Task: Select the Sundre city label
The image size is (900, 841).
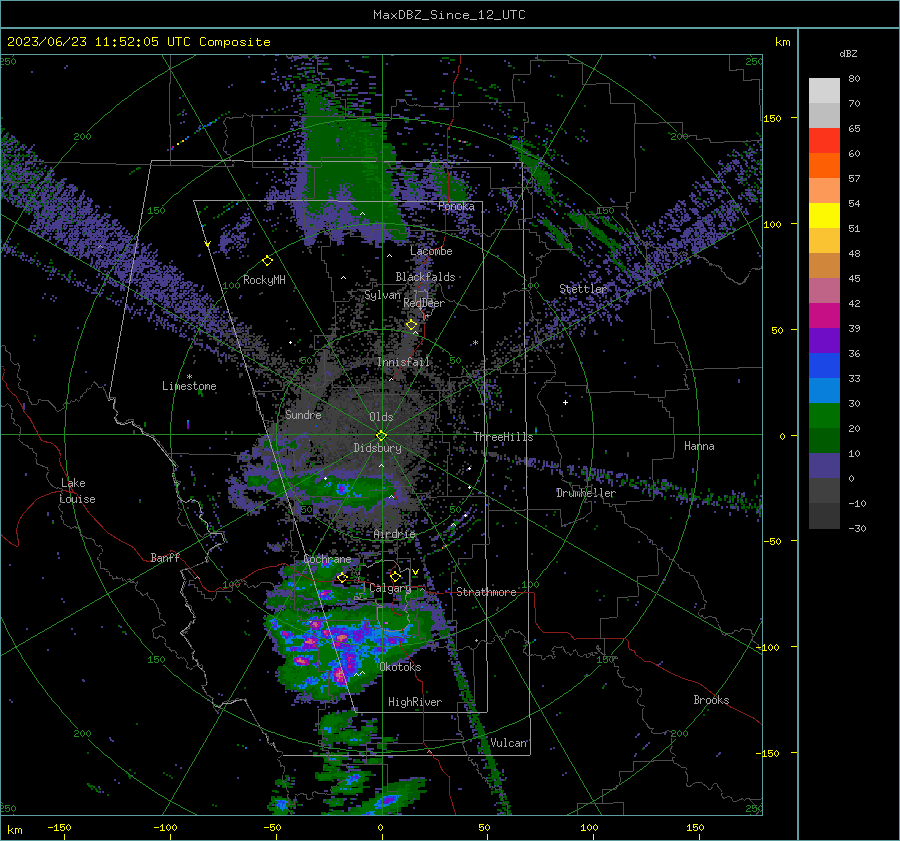Action: pos(303,415)
